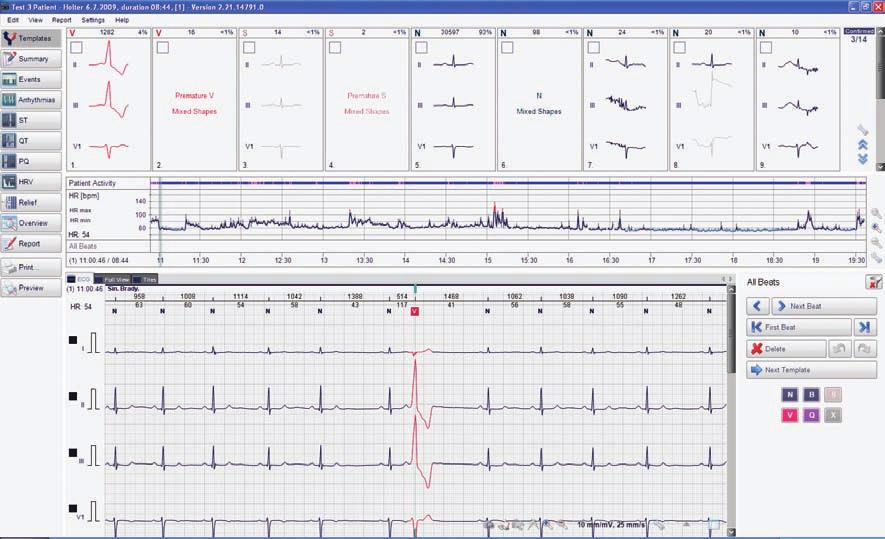
Task: Open the PQ analysis view
Action: (31, 161)
